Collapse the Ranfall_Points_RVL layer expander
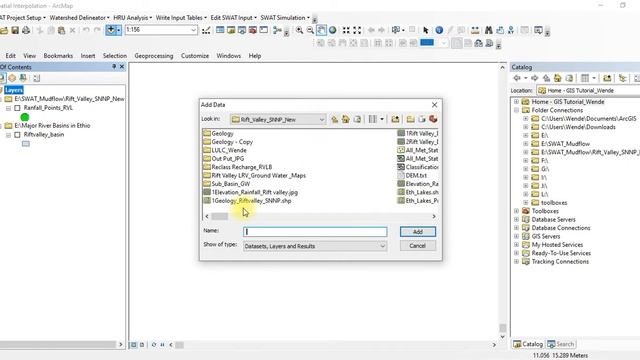The height and width of the screenshot is (360, 640). pyautogui.click(x=8, y=108)
